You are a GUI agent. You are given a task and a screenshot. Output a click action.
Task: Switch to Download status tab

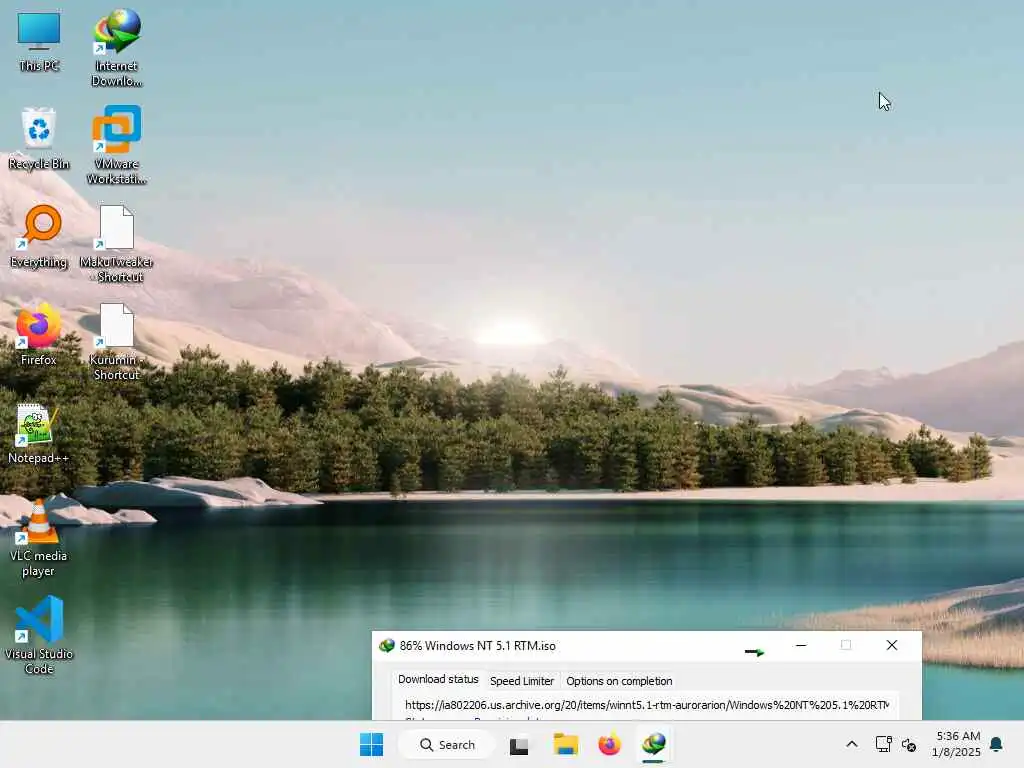point(438,679)
